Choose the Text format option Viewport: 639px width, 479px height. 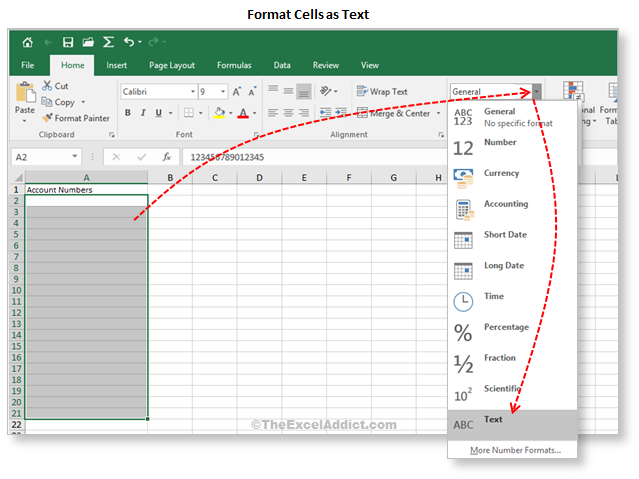(x=512, y=425)
